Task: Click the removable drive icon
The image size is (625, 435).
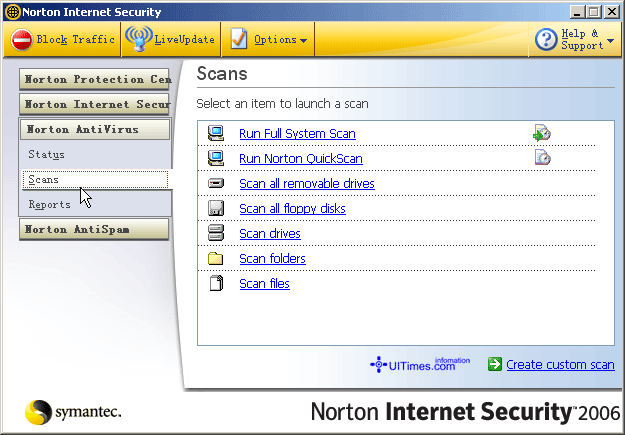Action: coord(216,183)
